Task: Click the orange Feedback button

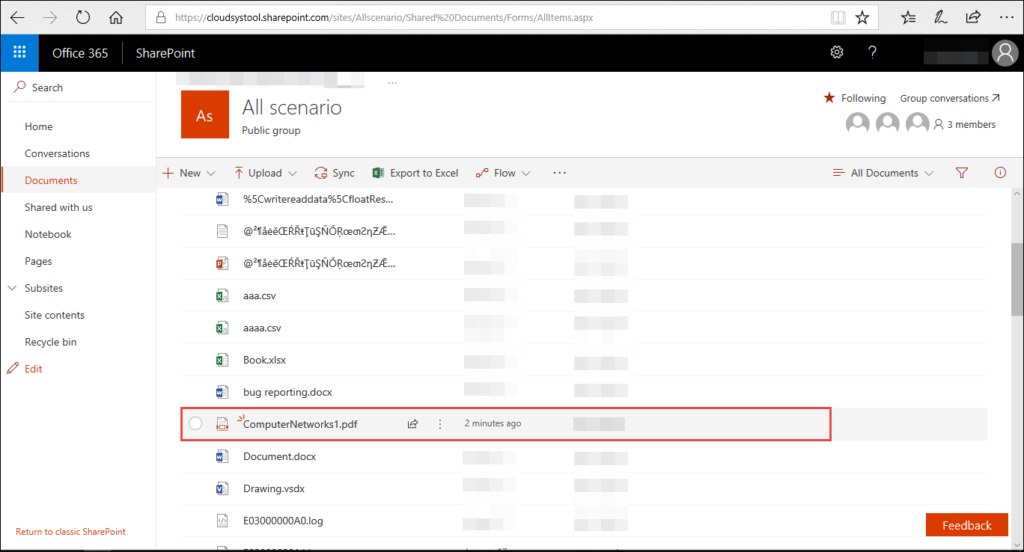Action: pyautogui.click(x=967, y=525)
